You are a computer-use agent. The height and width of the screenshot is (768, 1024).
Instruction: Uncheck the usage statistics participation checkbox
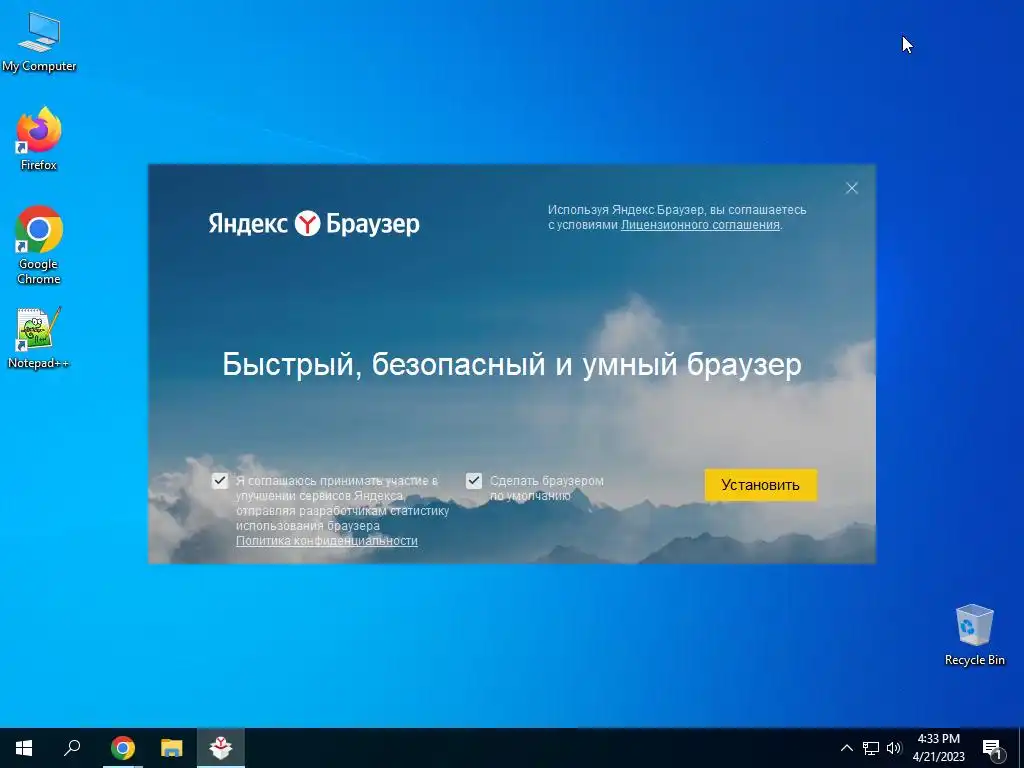point(220,481)
